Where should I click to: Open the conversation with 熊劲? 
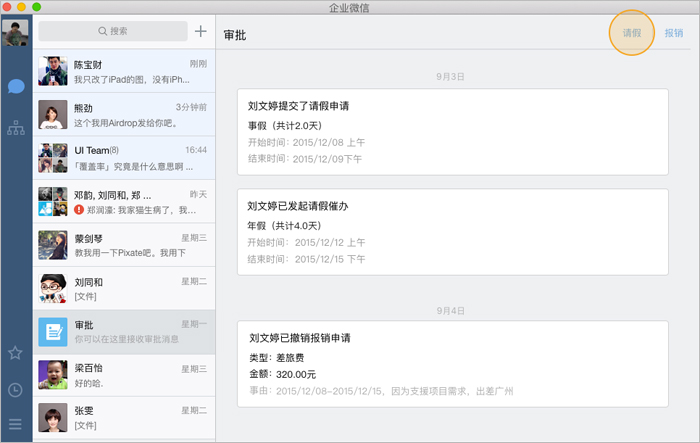124,115
